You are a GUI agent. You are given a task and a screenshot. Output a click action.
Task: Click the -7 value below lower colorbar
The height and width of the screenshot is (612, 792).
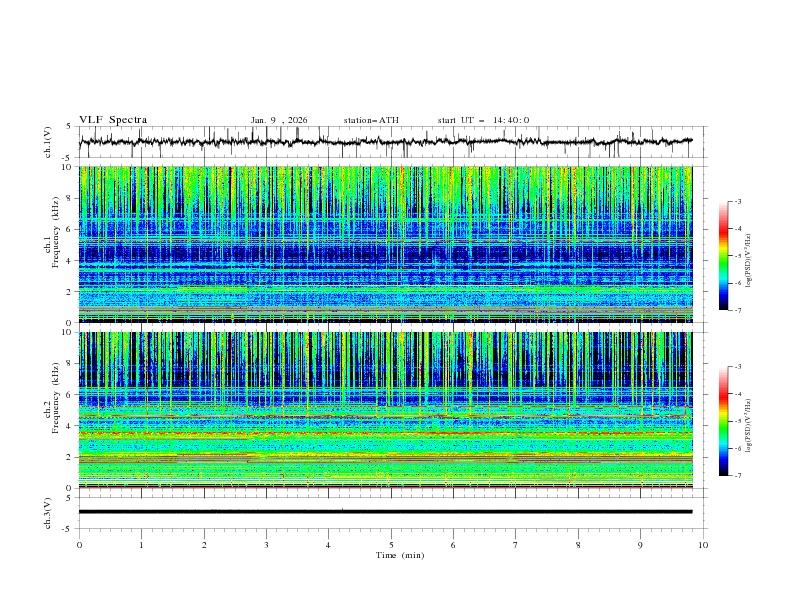coord(738,476)
